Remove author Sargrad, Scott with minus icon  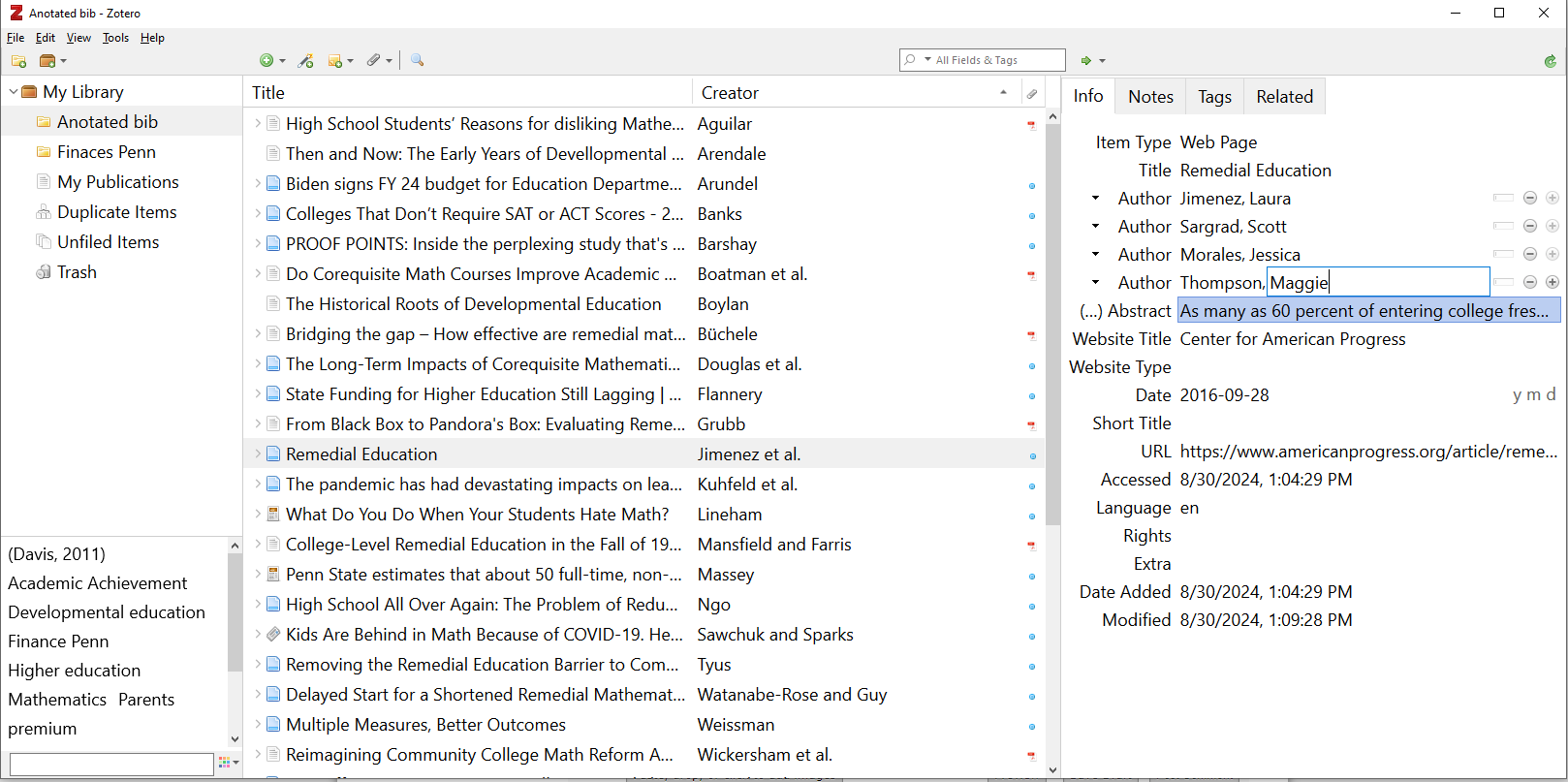coord(1530,226)
